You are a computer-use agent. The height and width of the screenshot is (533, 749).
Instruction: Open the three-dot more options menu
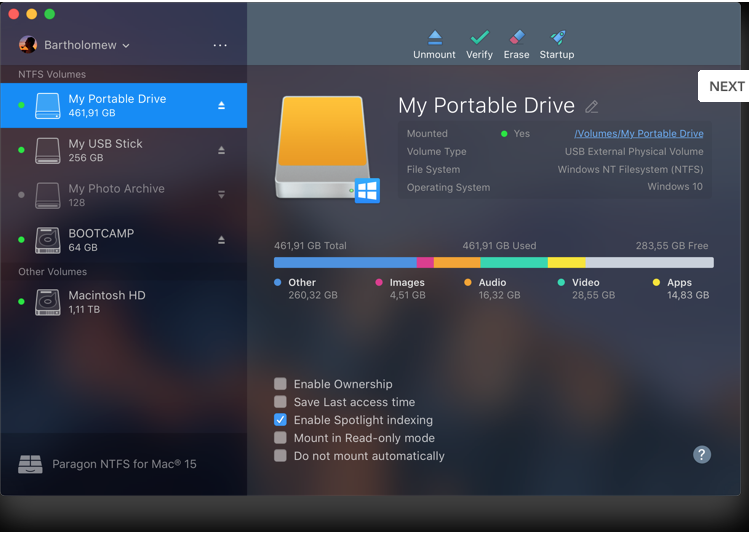pyautogui.click(x=220, y=45)
